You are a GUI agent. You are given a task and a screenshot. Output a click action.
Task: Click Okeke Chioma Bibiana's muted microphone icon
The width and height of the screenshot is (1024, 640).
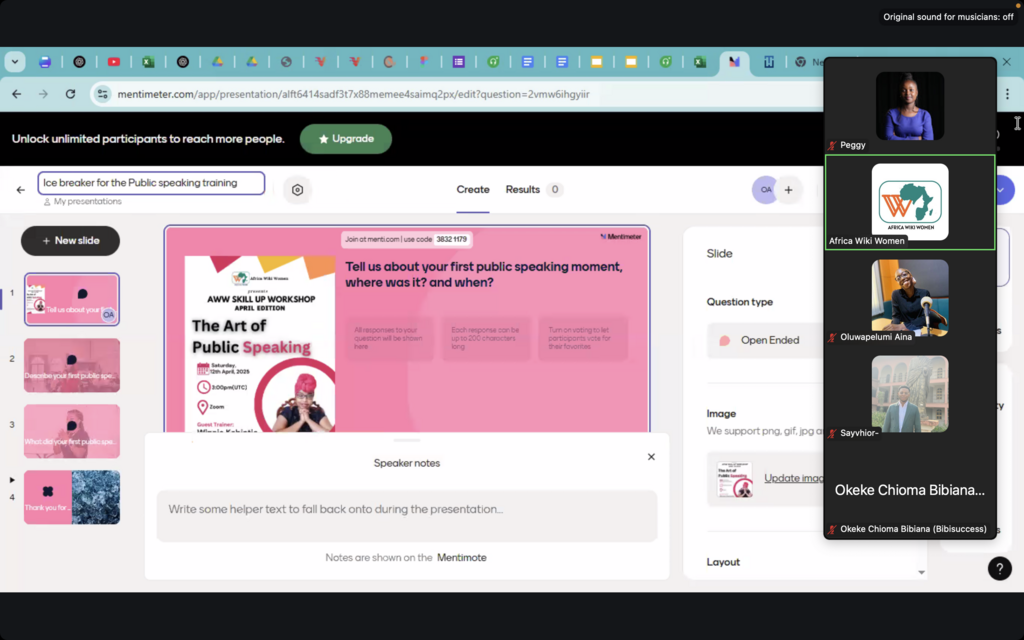click(x=832, y=530)
